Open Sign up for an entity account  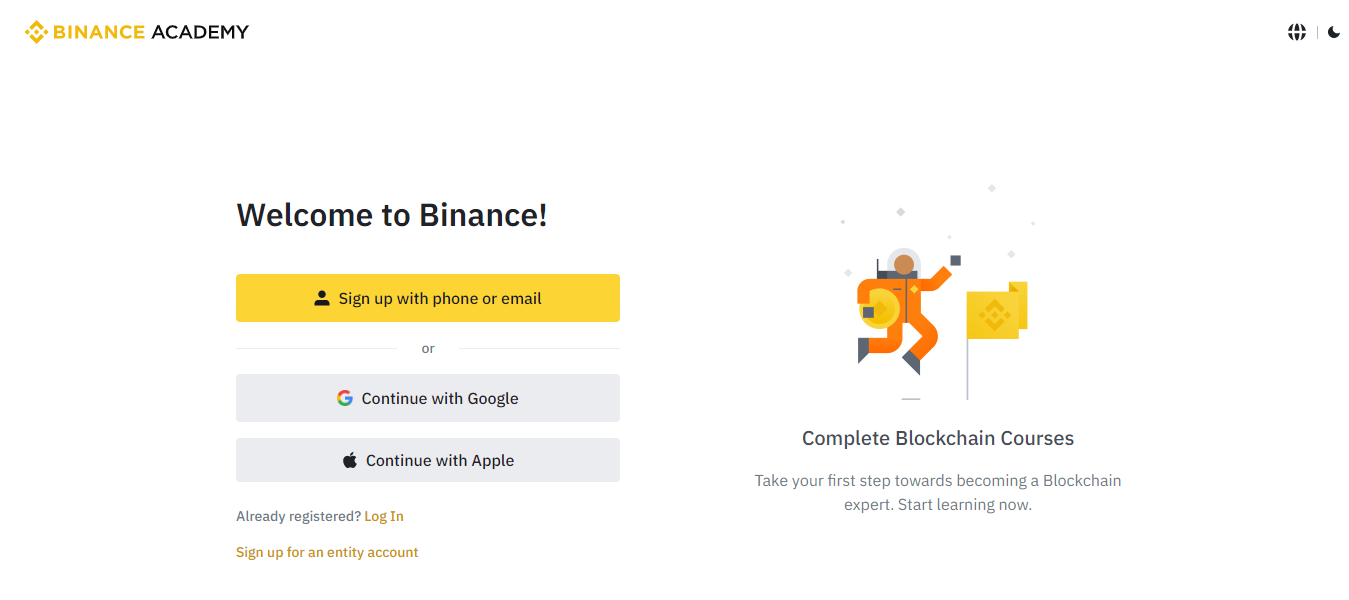point(327,552)
